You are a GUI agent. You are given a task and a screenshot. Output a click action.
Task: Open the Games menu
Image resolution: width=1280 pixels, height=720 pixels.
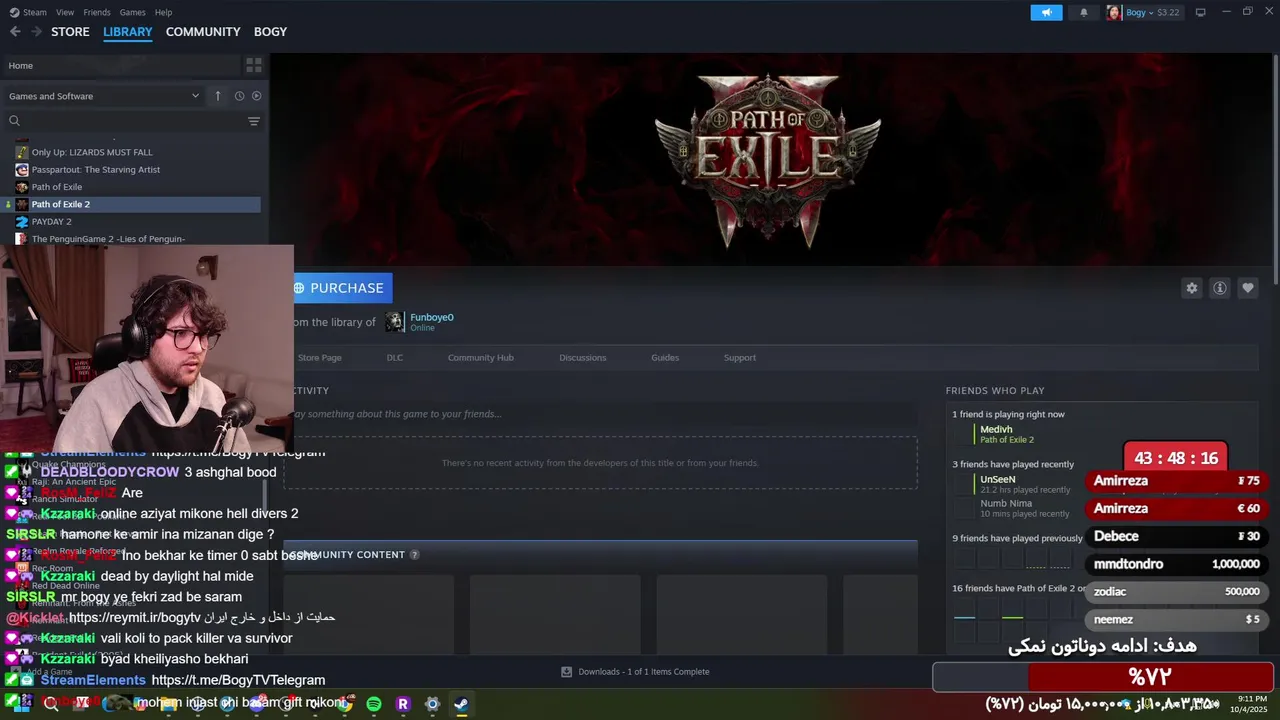click(x=132, y=12)
